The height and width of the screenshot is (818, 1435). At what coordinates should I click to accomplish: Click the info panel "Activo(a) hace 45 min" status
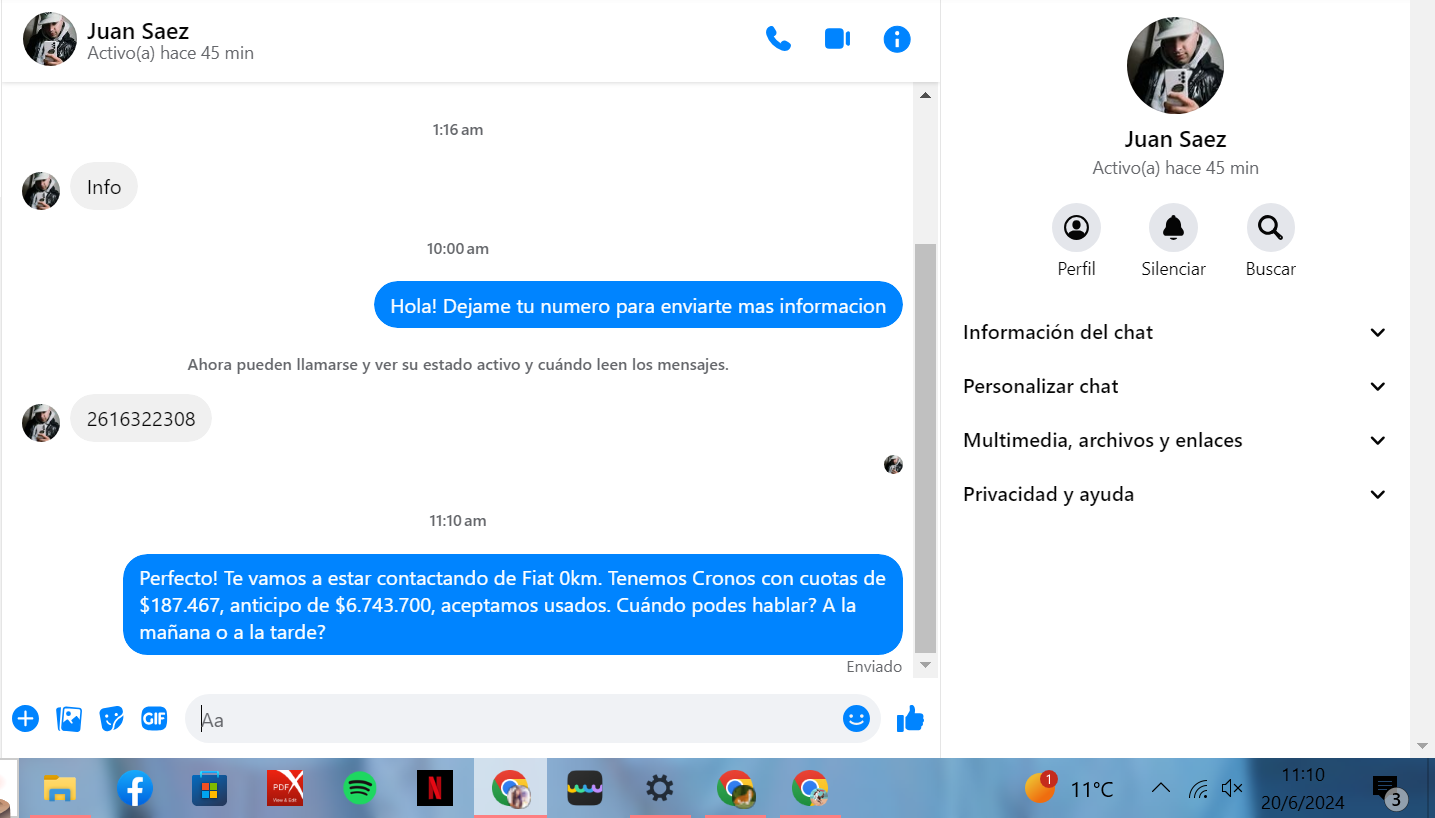pyautogui.click(x=1175, y=168)
